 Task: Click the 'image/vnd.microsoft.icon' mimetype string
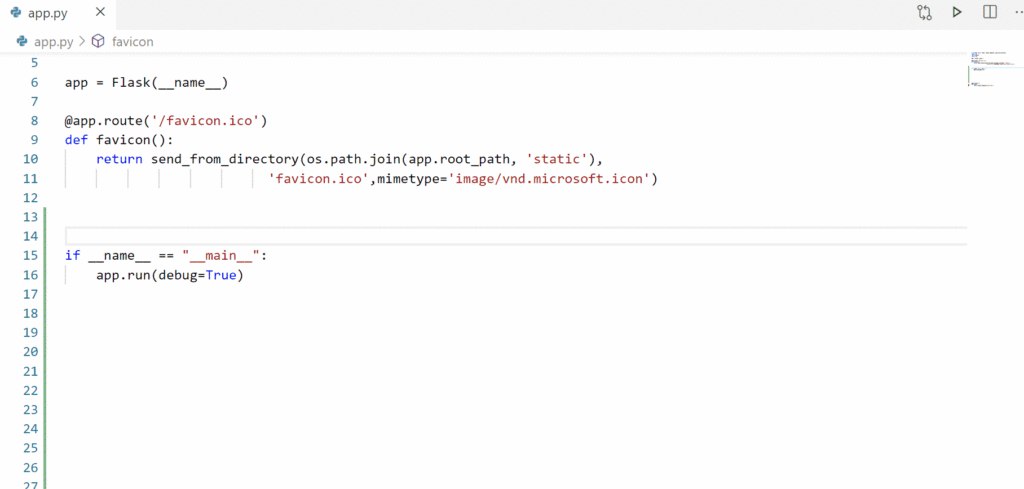549,179
